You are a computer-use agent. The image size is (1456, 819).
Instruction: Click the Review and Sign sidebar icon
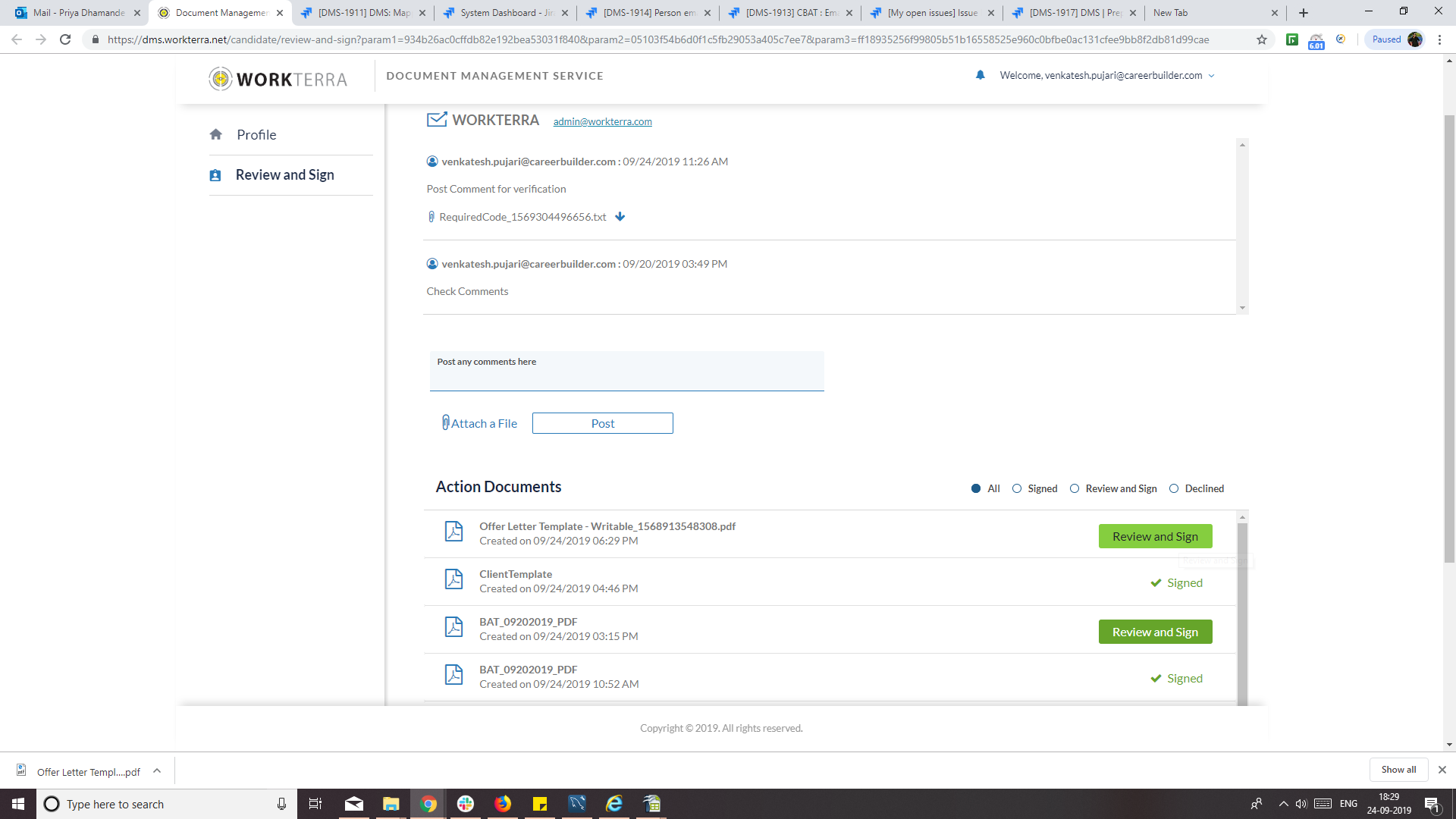pos(215,175)
